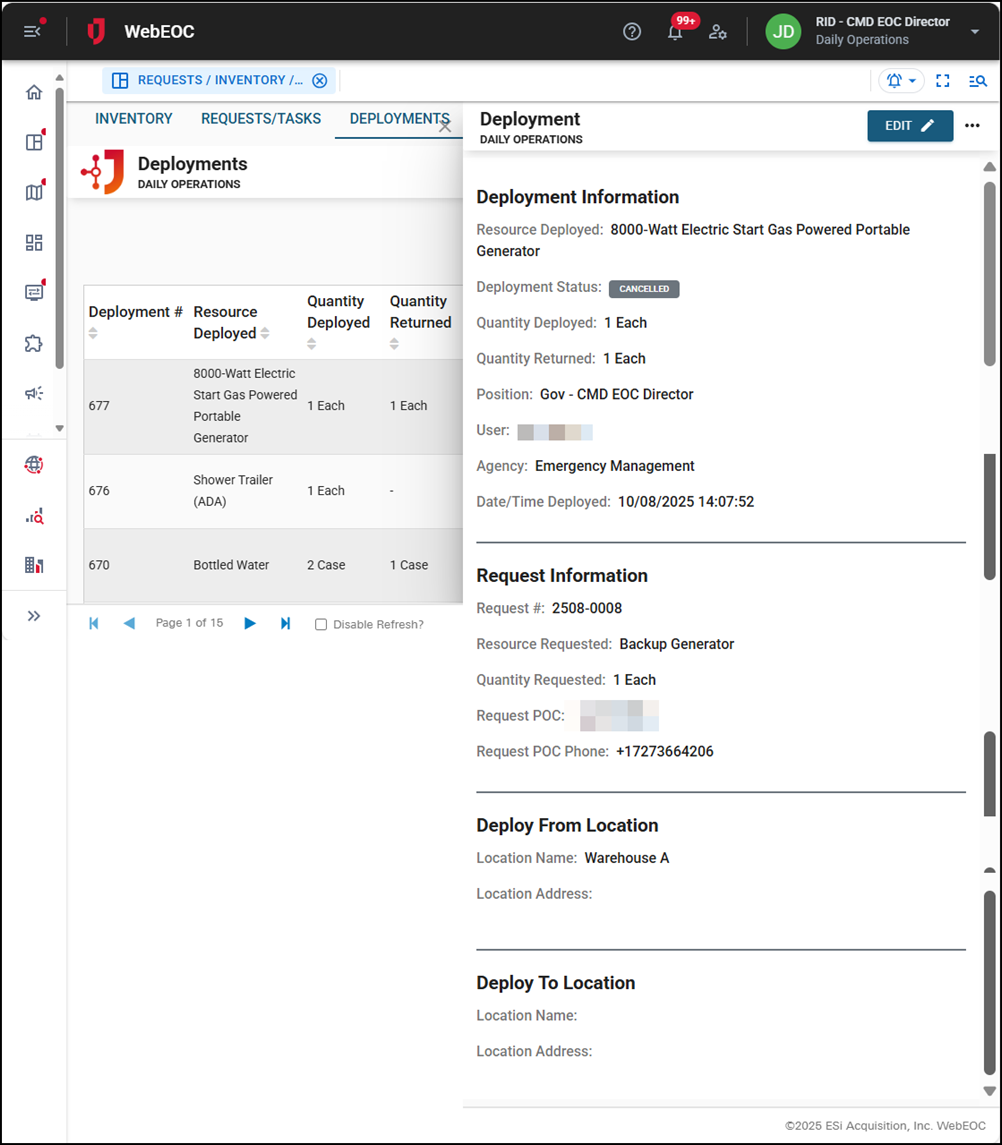
Task: Click the Shower Trailer (ADA) cell
Action: click(233, 491)
